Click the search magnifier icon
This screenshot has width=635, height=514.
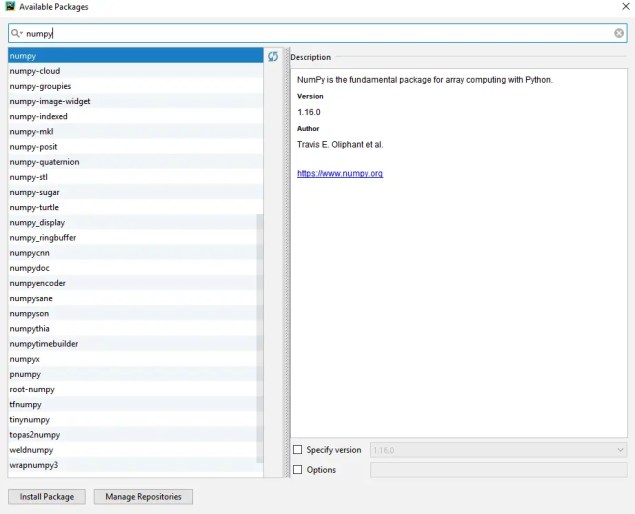(x=16, y=33)
